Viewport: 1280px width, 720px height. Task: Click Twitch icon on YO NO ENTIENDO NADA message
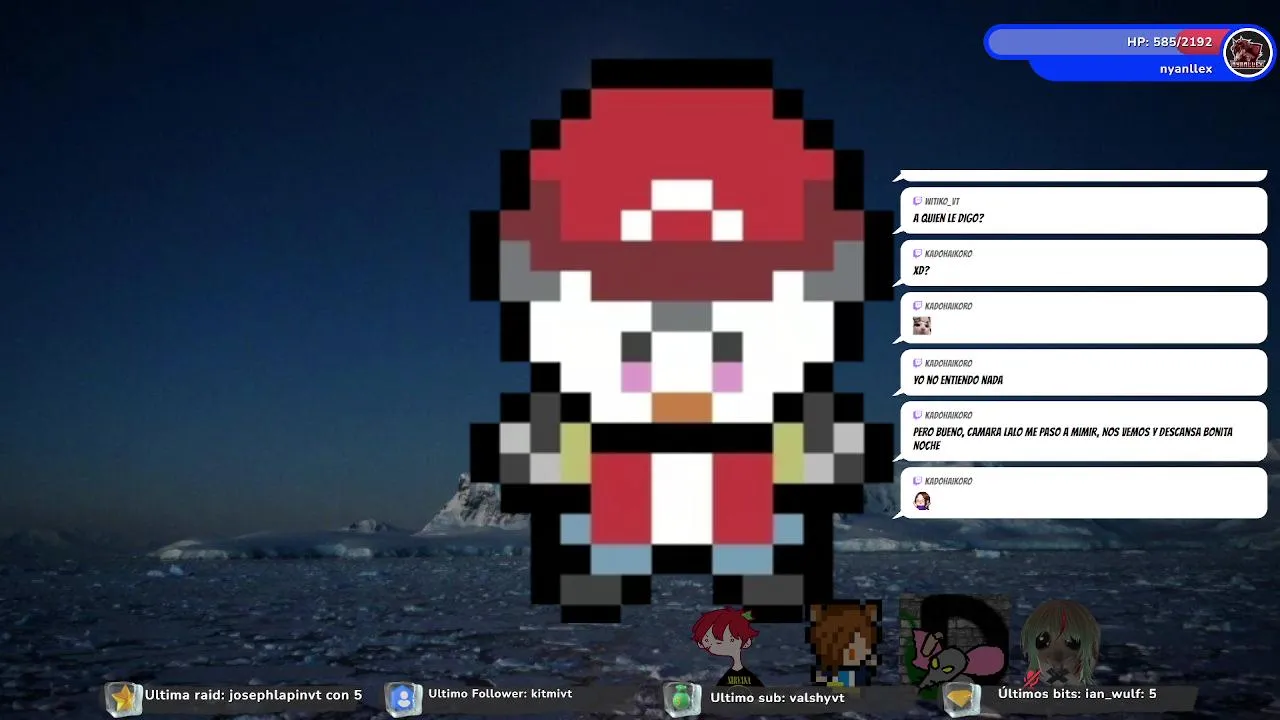point(917,363)
